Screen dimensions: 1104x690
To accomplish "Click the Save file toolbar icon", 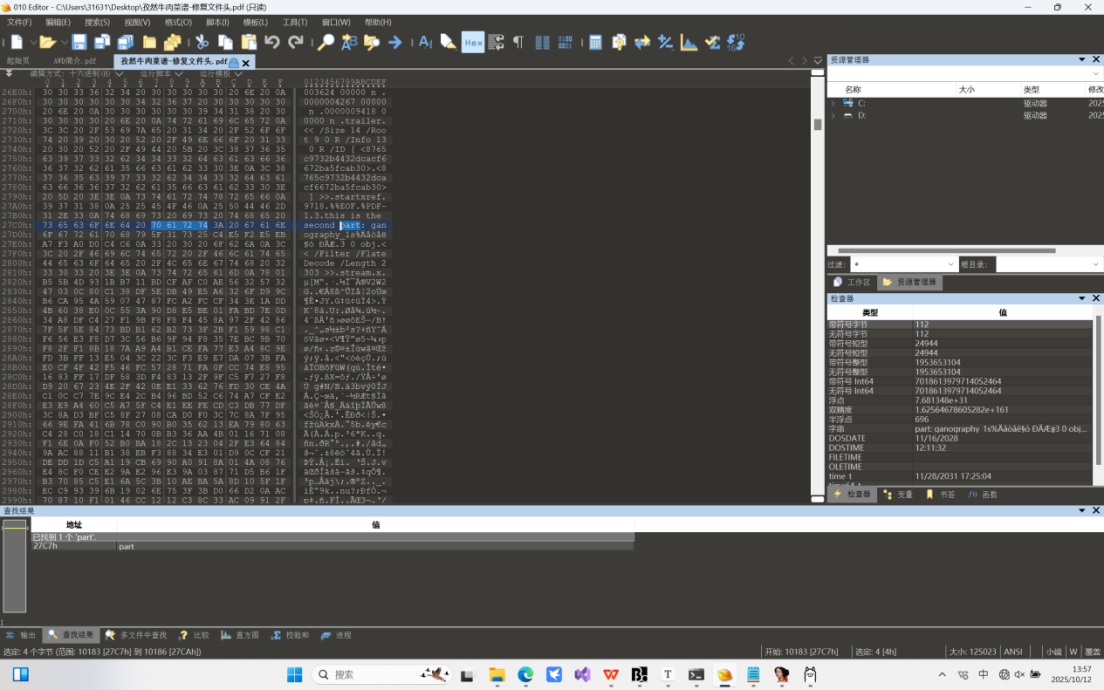I will click(x=78, y=42).
